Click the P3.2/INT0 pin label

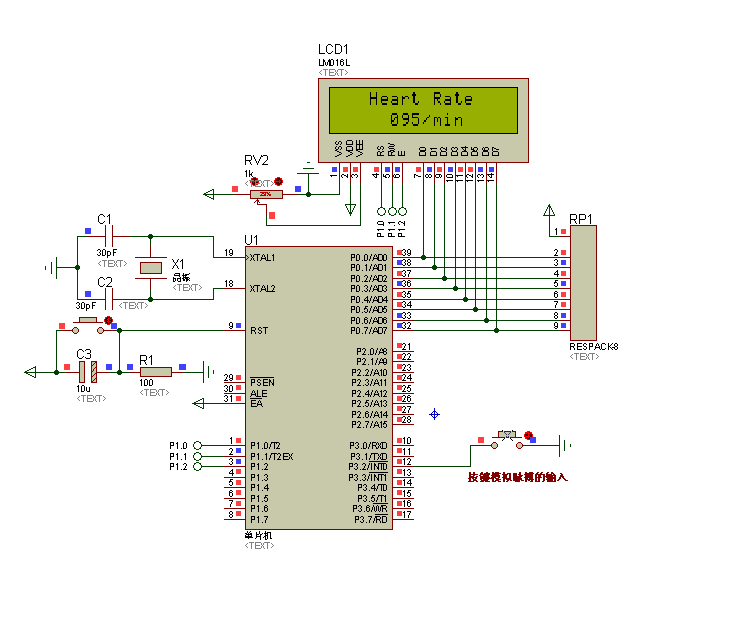pyautogui.click(x=368, y=467)
